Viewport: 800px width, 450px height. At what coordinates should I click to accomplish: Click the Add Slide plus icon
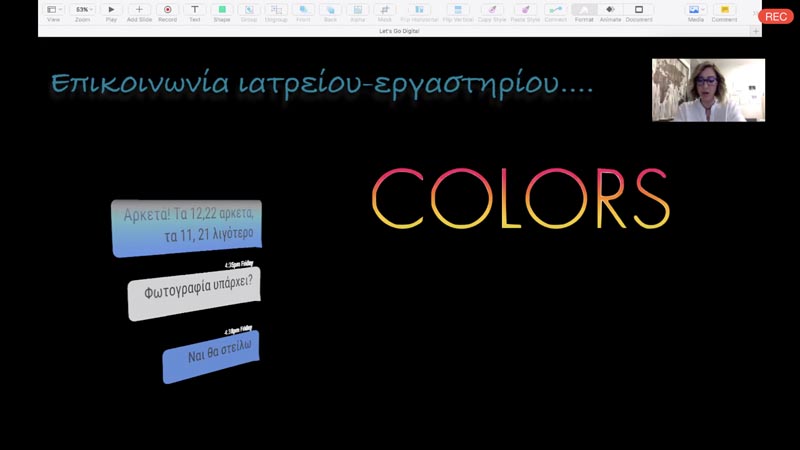[x=139, y=10]
